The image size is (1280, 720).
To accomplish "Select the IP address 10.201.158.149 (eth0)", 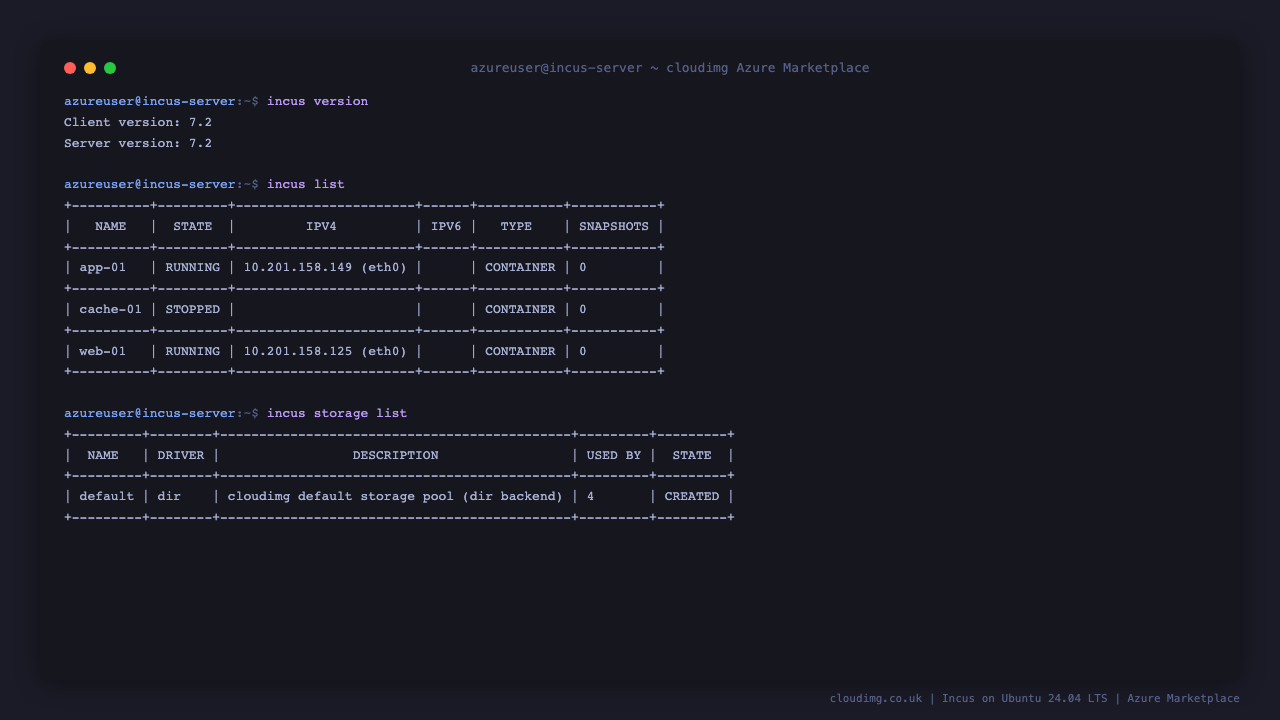I will click(326, 267).
